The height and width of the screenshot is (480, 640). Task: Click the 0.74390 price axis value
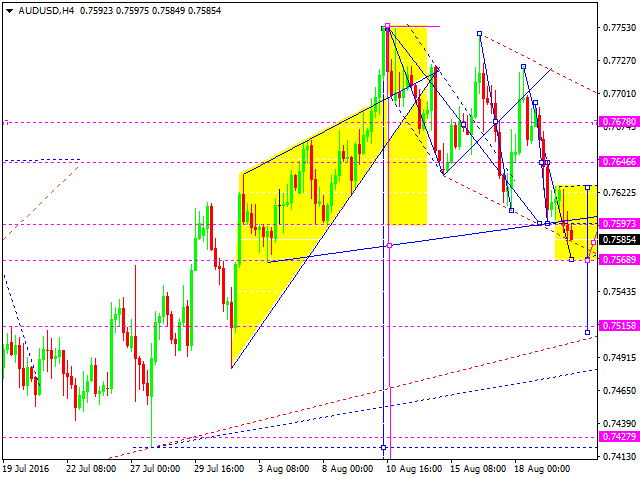click(619, 424)
